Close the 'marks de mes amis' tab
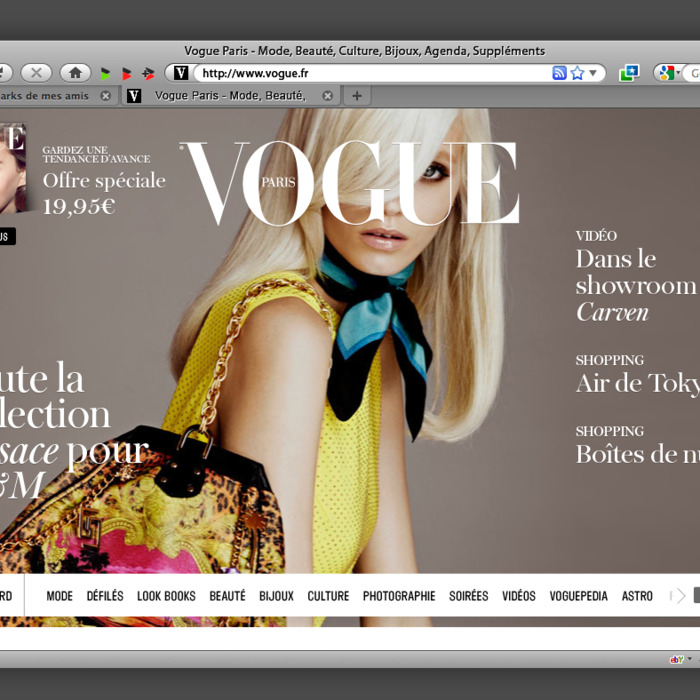This screenshot has width=700, height=700. [x=105, y=96]
